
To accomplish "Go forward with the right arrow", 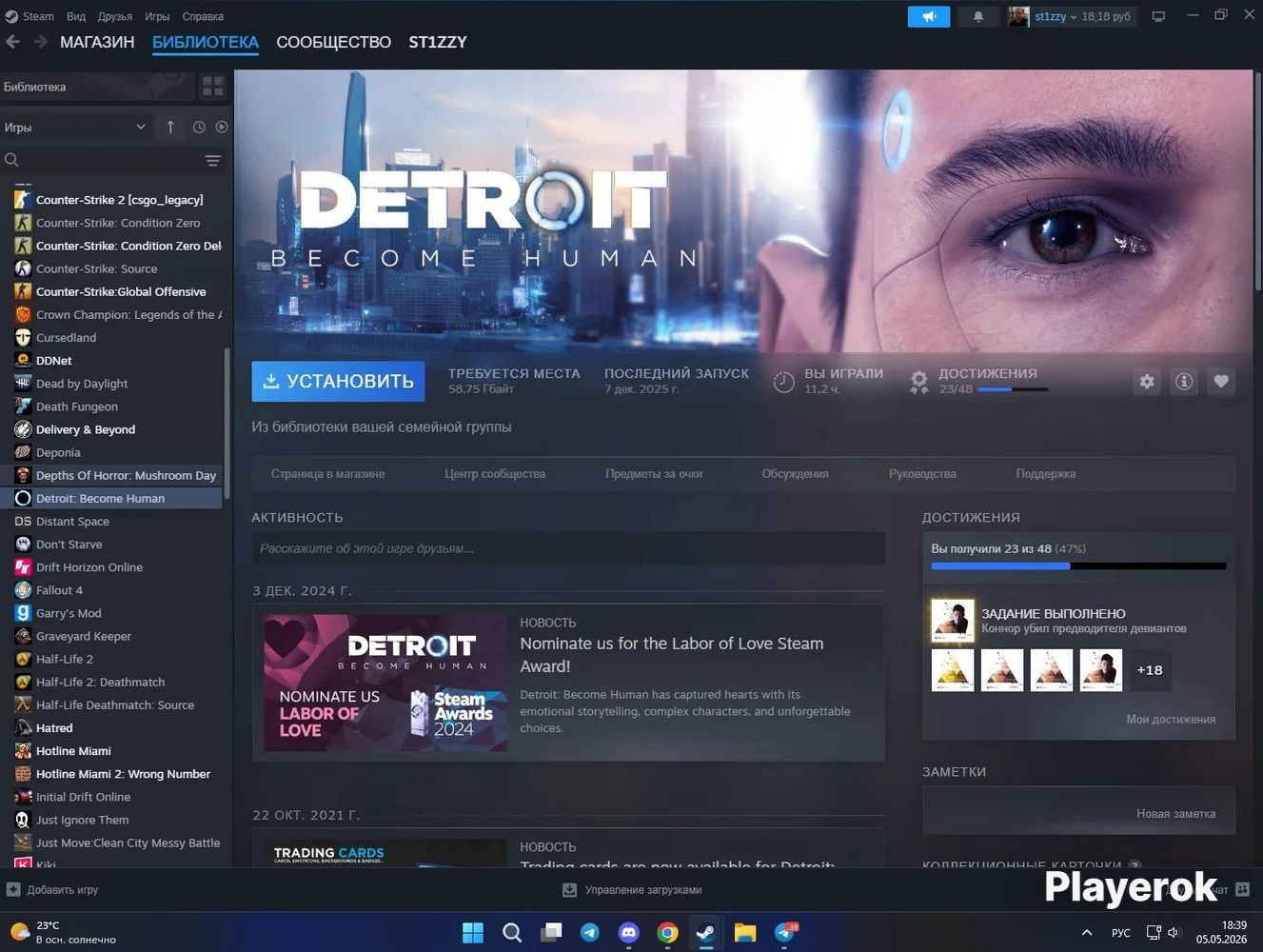I will (x=40, y=42).
